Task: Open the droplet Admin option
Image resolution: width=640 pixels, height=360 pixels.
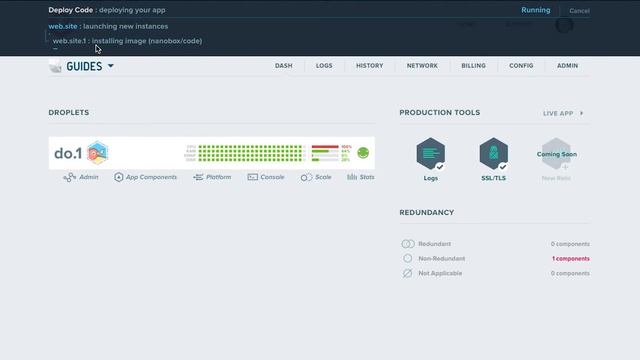Action: pos(81,177)
